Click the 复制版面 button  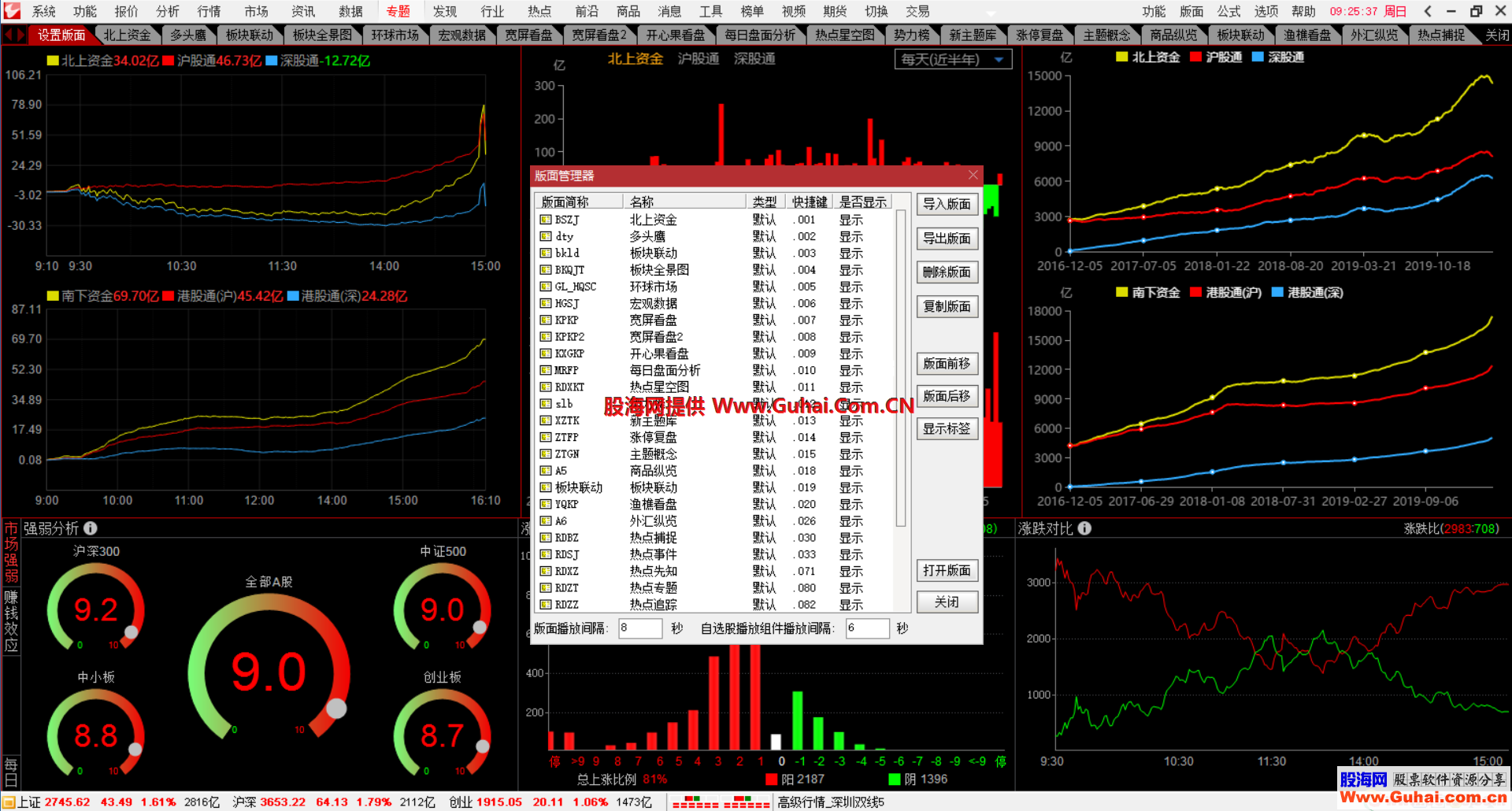tap(947, 306)
